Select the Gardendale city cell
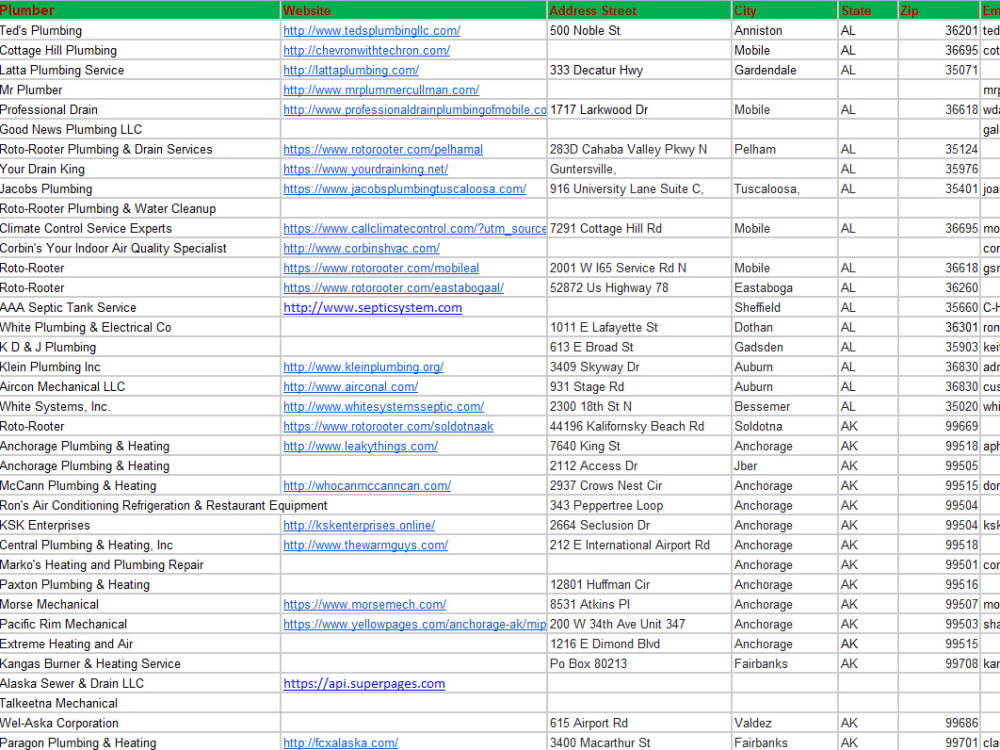The image size is (1000, 750). coord(784,70)
